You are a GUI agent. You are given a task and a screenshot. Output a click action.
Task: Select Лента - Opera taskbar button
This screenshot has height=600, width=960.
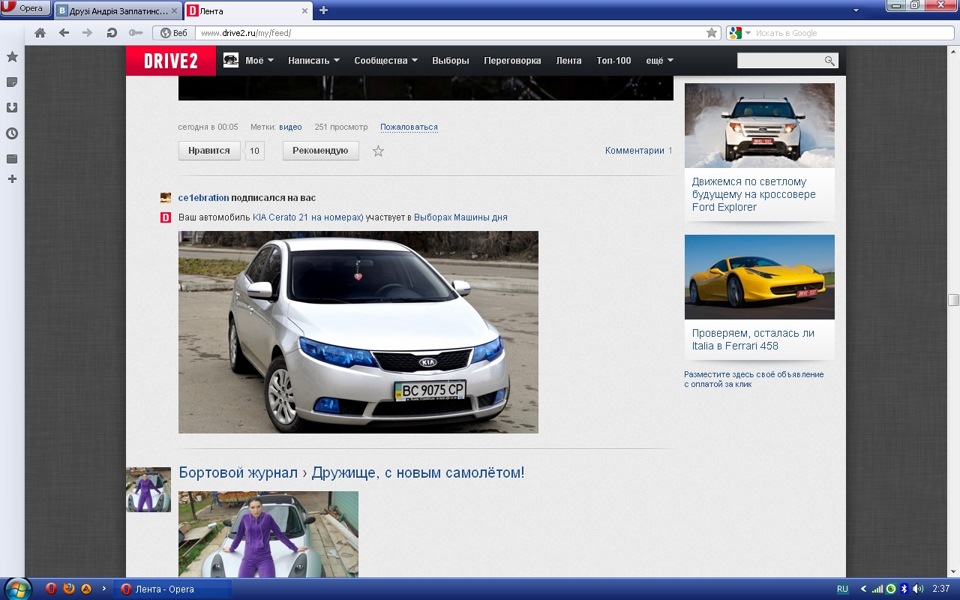(x=172, y=589)
